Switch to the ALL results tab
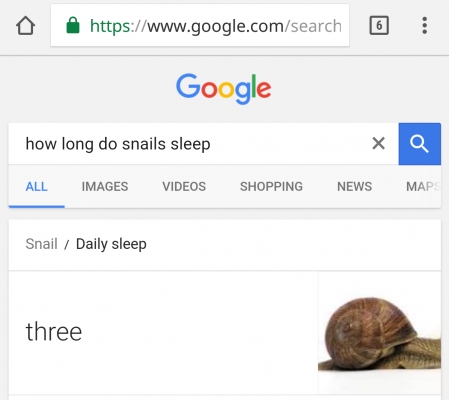 point(37,186)
